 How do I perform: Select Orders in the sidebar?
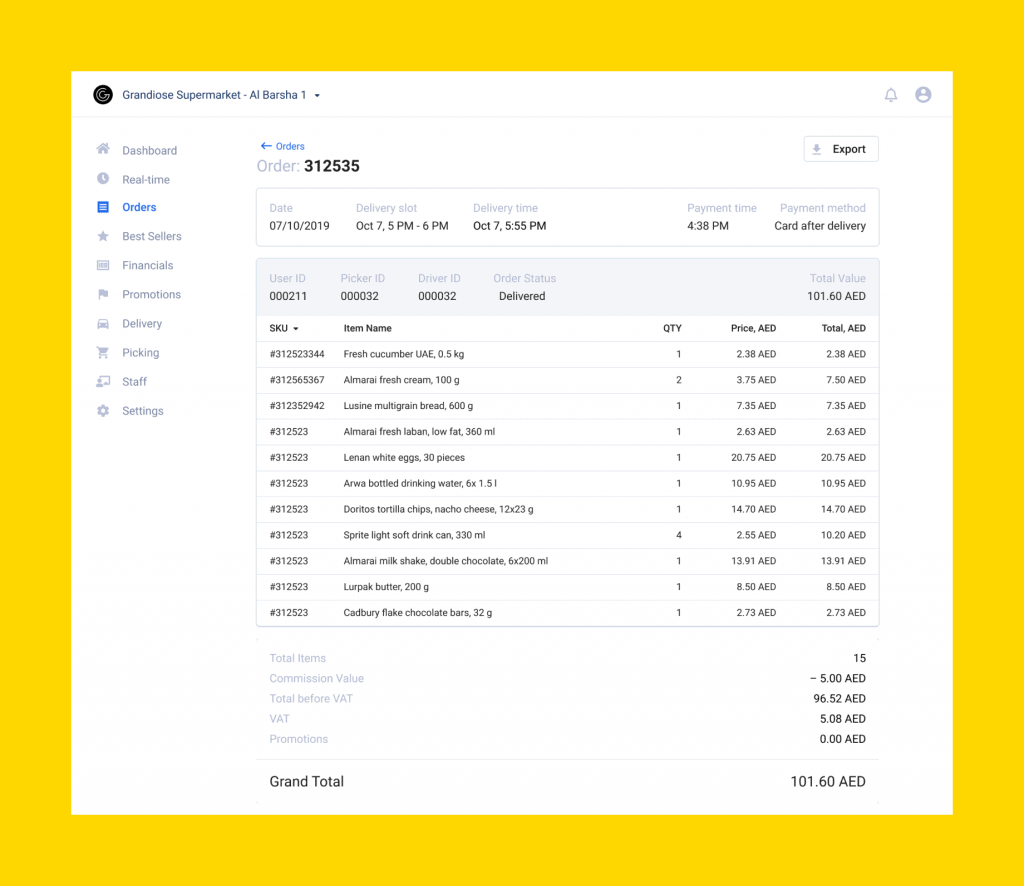139,207
